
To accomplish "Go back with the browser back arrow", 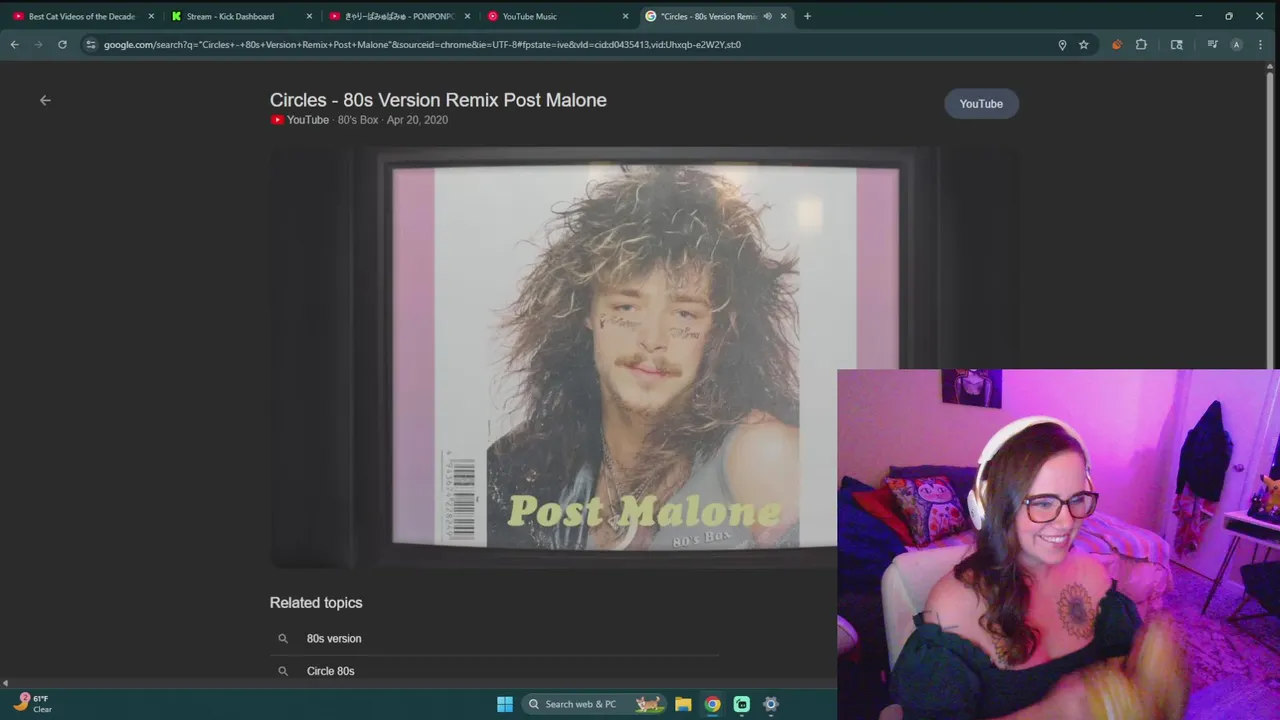I will (14, 44).
